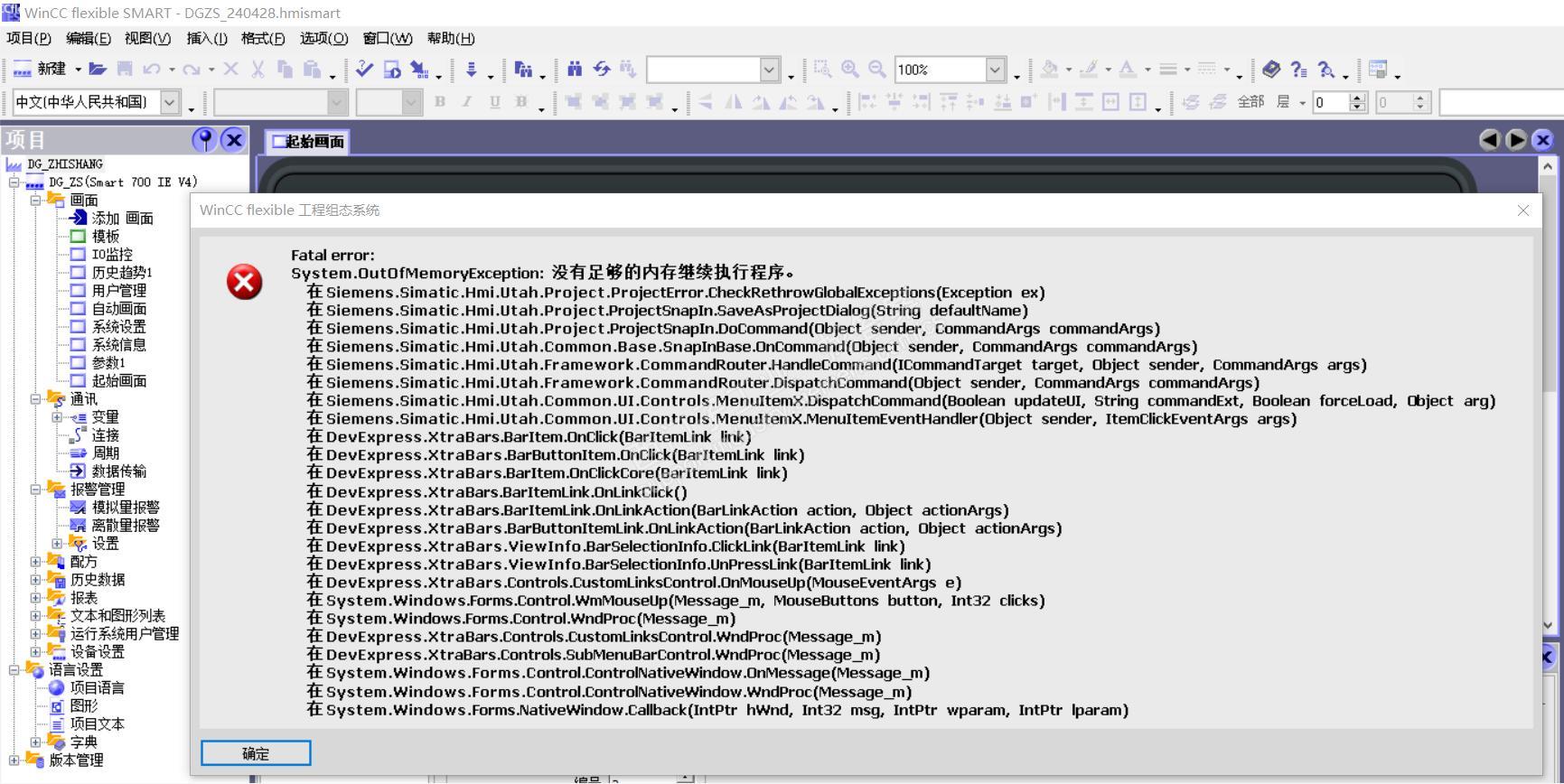Viewport: 1564px width, 784px height.
Task: Collapse the 画面 tree folder
Action: click(35, 200)
